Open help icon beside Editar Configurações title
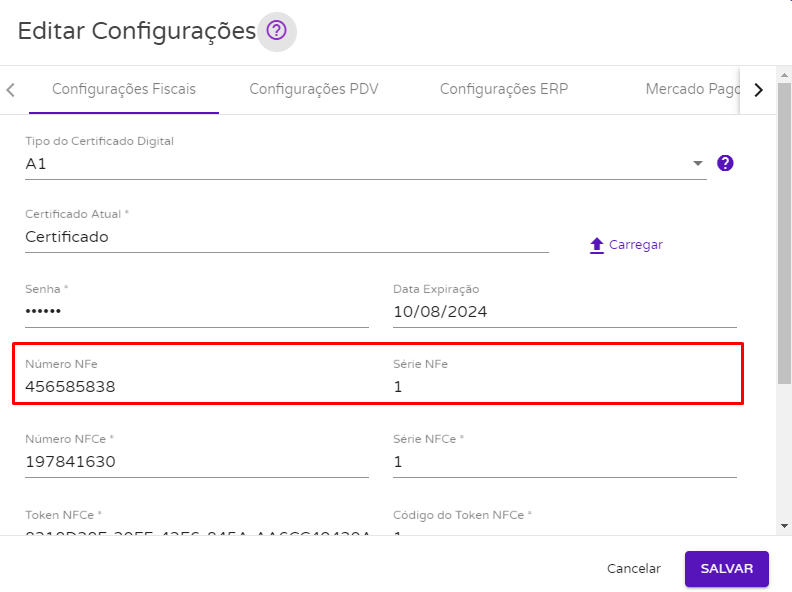Screen dimensions: 792x592 [x=277, y=31]
